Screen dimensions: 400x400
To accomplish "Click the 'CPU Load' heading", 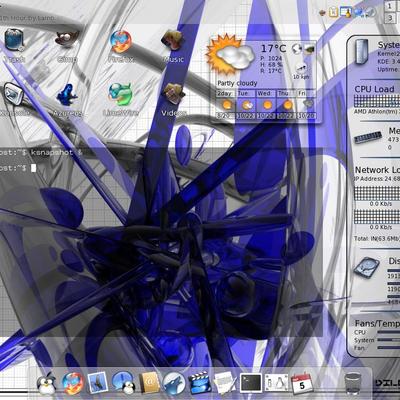I will tap(374, 89).
